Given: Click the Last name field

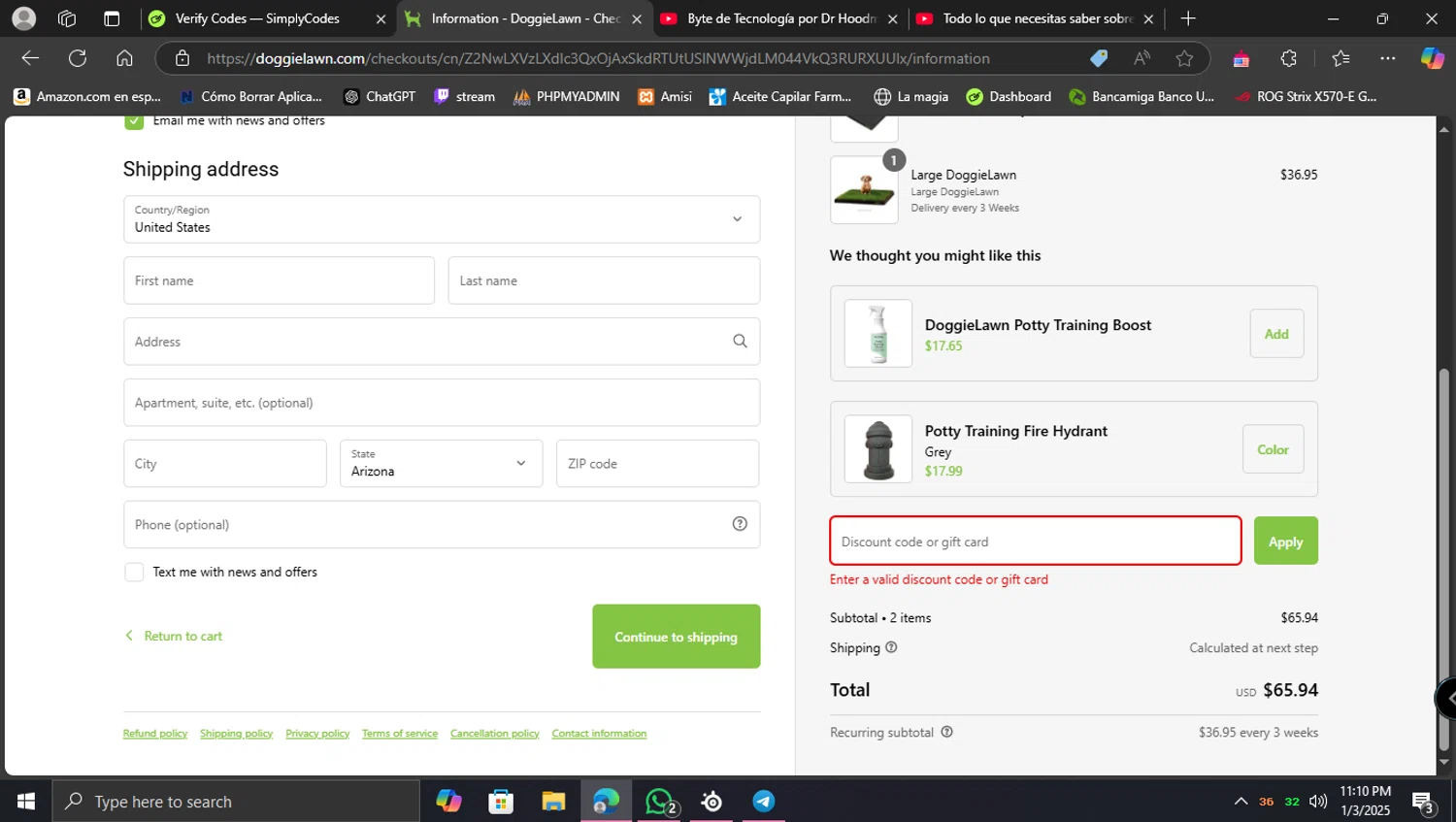Looking at the screenshot, I should (x=604, y=280).
